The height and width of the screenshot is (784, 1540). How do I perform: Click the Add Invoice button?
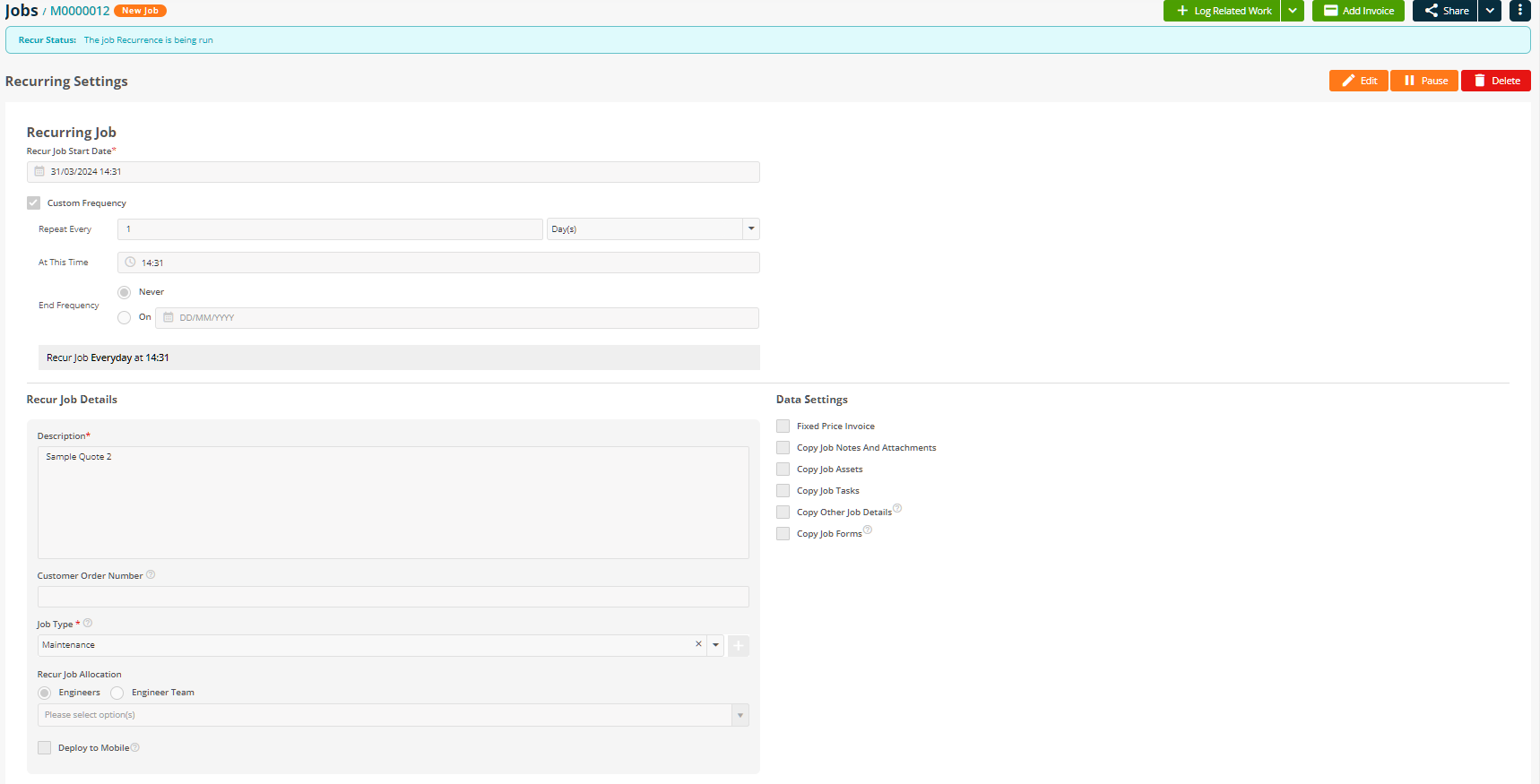click(x=1358, y=11)
